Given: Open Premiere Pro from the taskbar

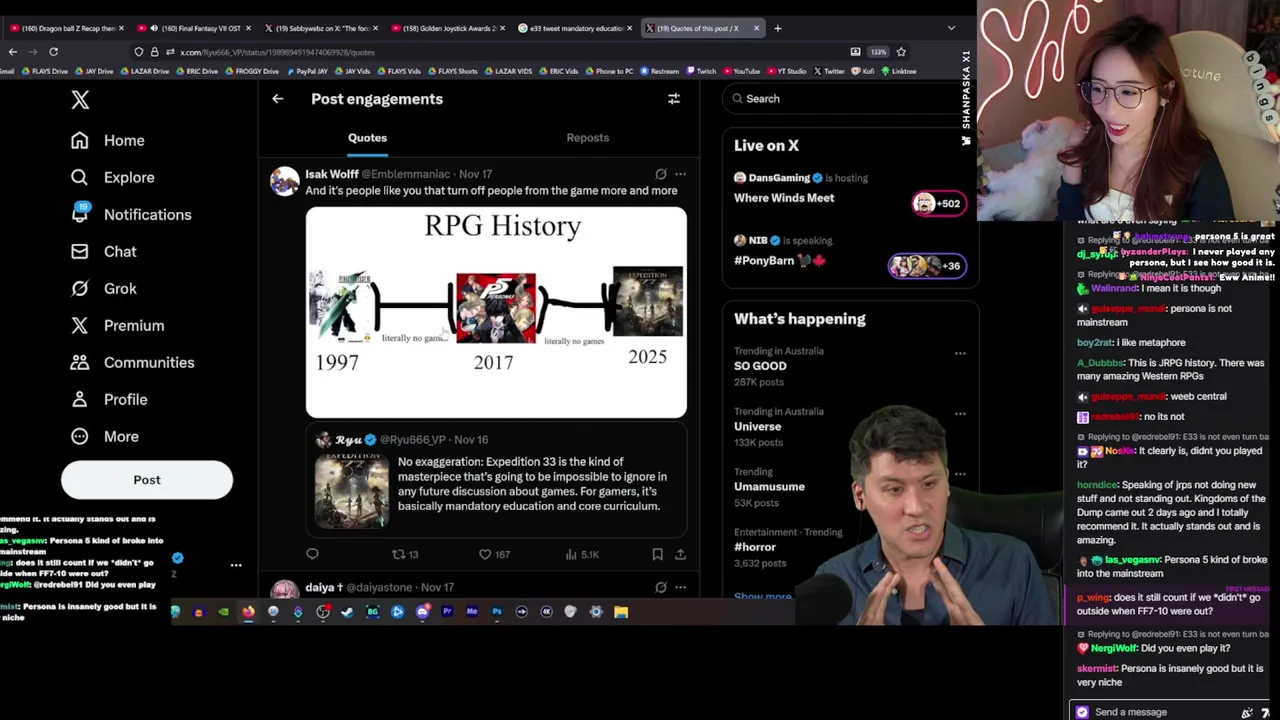Looking at the screenshot, I should point(447,612).
